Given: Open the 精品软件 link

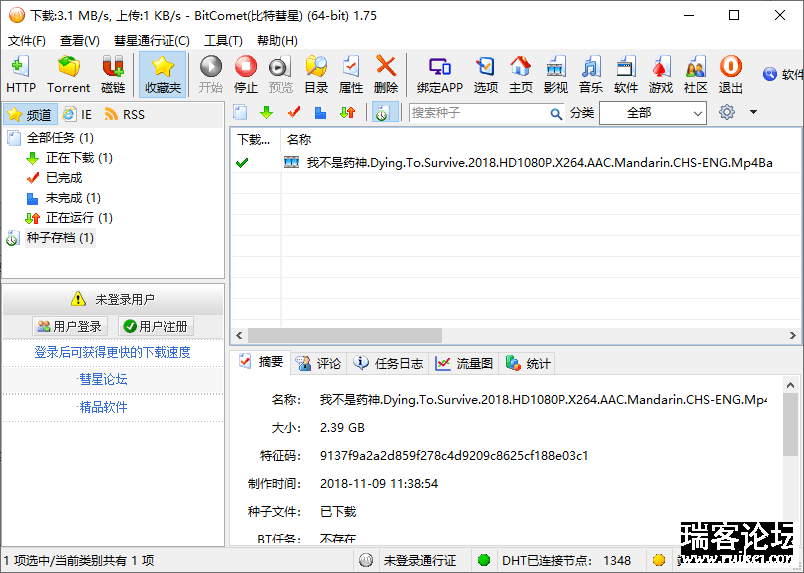Looking at the screenshot, I should click(103, 407).
